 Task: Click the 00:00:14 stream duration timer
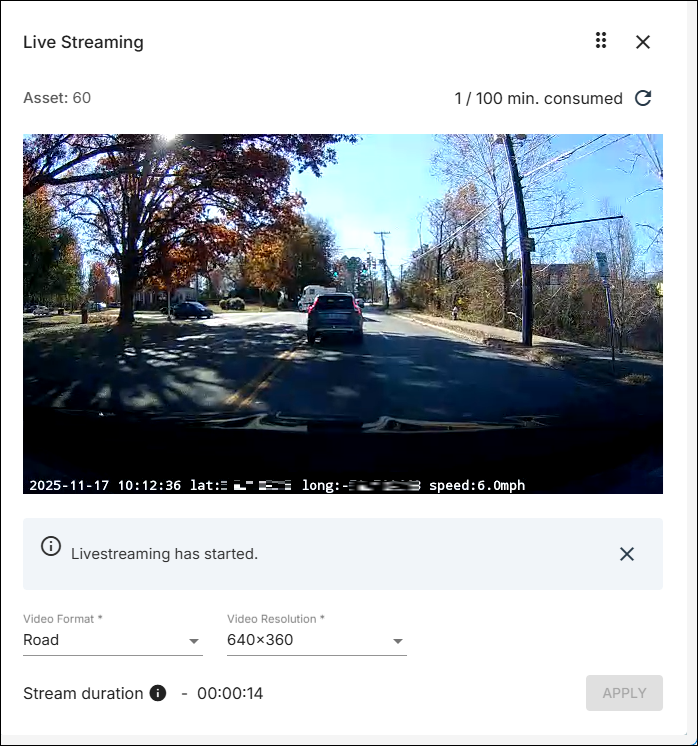point(230,694)
